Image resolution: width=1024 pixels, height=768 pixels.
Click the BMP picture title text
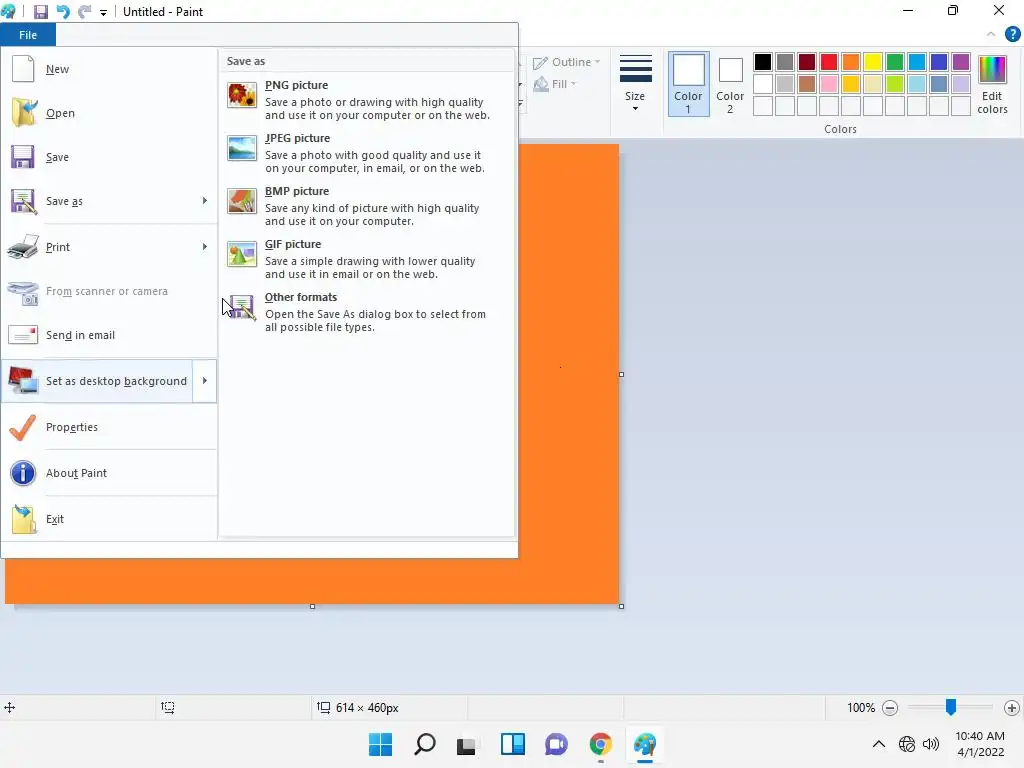pos(297,191)
